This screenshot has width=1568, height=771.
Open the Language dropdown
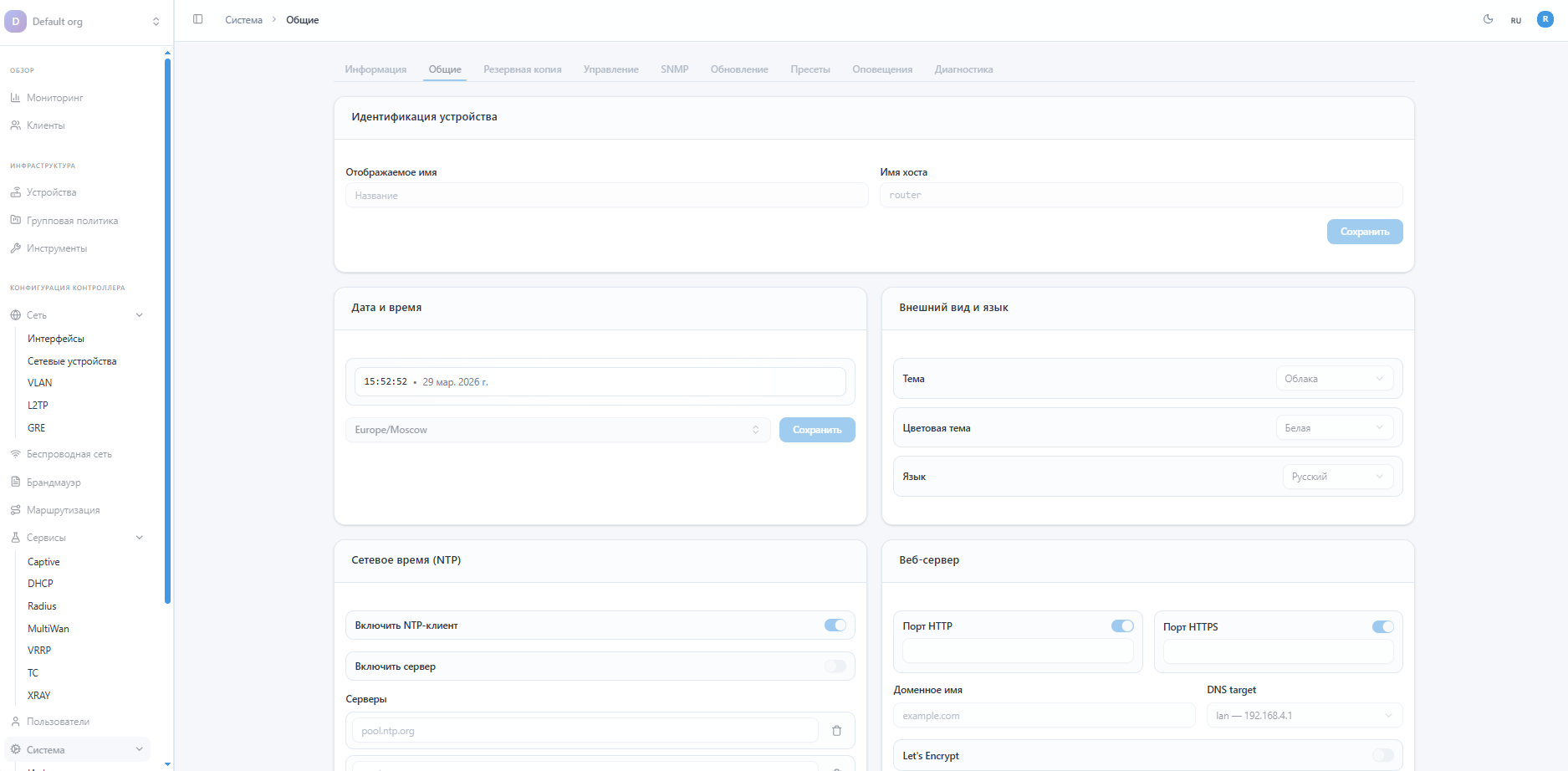click(1337, 477)
